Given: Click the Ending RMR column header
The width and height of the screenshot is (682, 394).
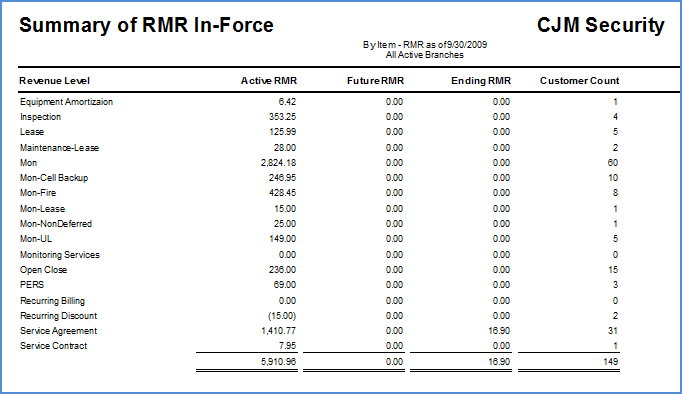Looking at the screenshot, I should (x=481, y=81).
